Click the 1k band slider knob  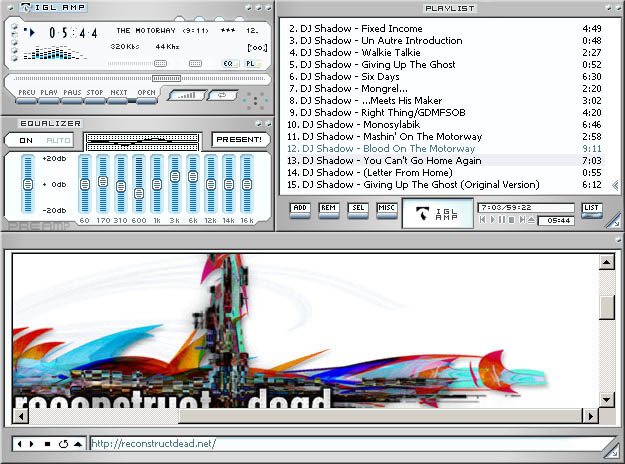click(157, 185)
